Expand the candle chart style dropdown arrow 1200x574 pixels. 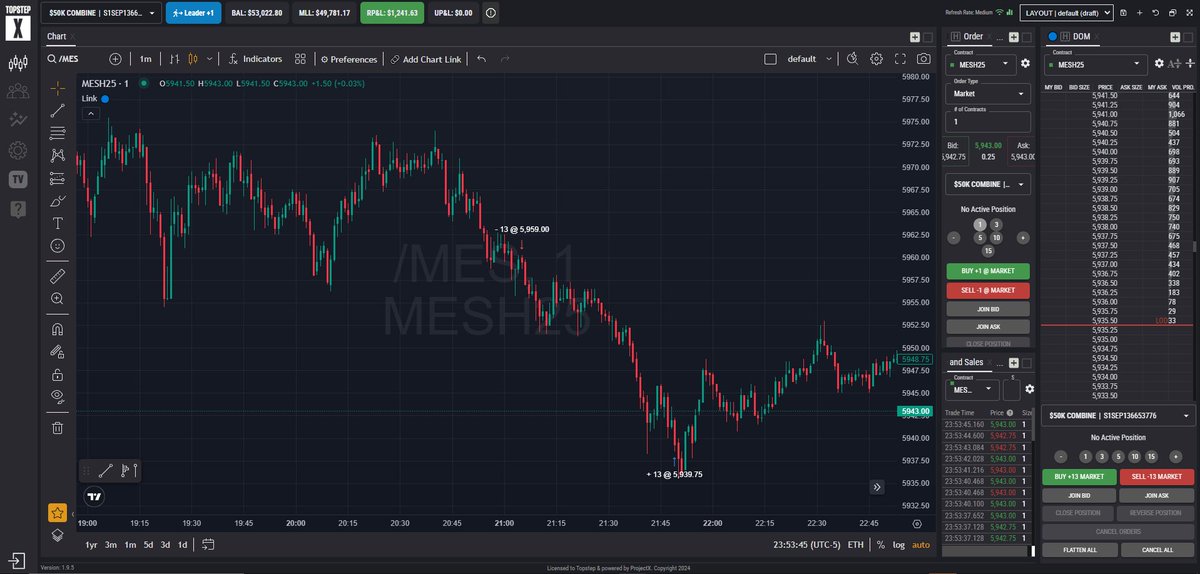click(212, 59)
